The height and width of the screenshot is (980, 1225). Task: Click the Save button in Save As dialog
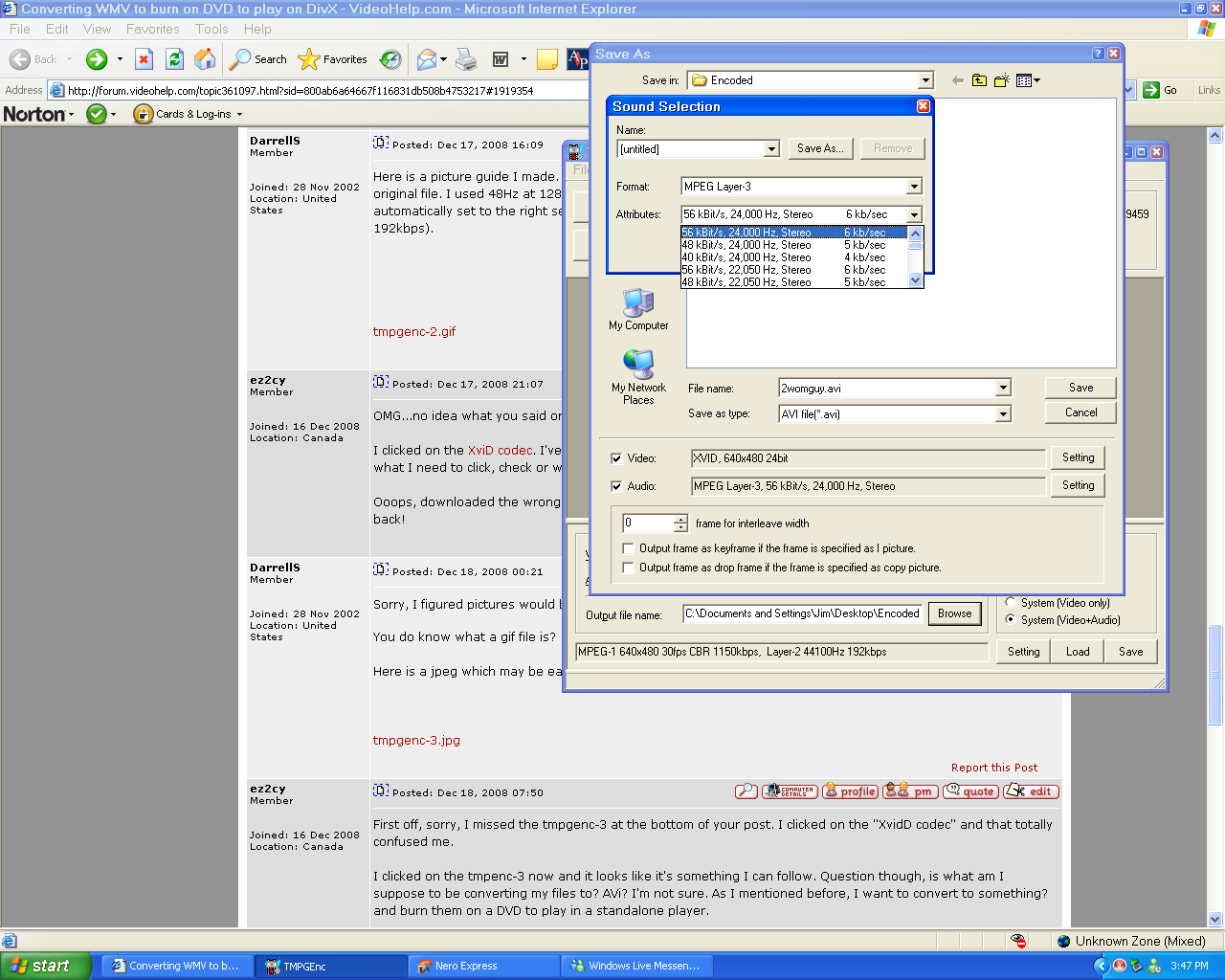[x=1080, y=388]
